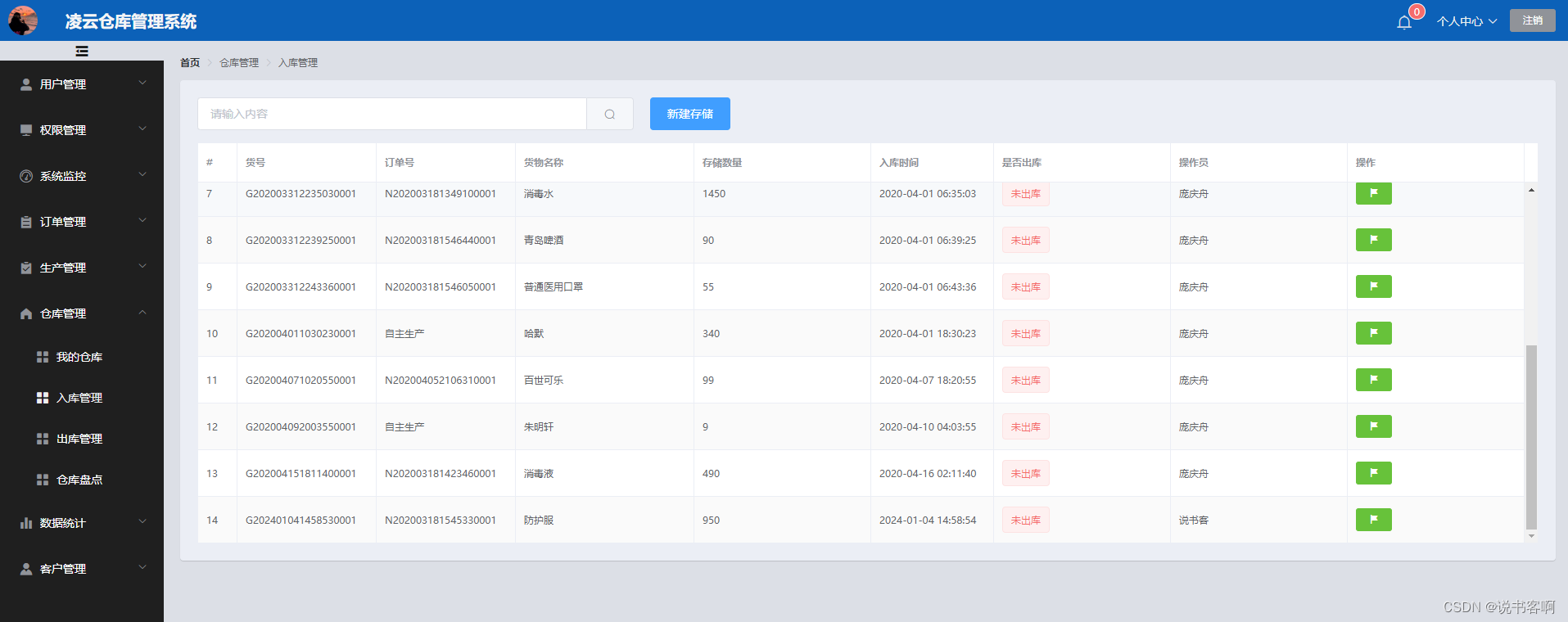Image resolution: width=1568 pixels, height=622 pixels.
Task: Open 出库管理 sidebar submenu item
Action: 82,439
